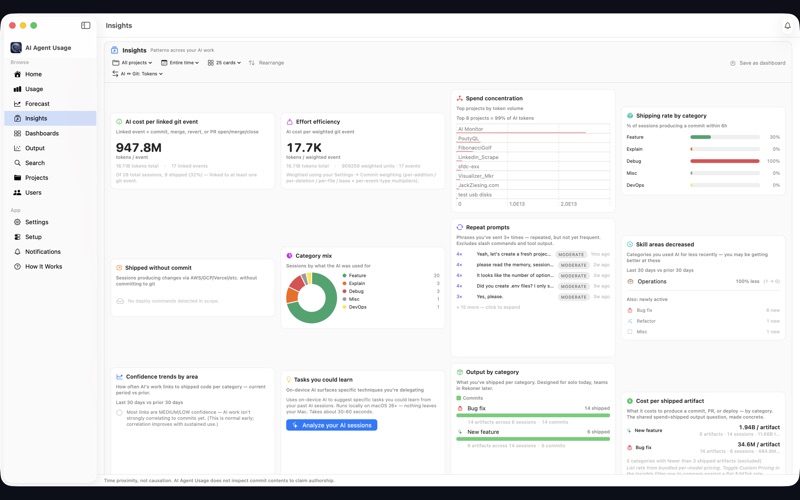This screenshot has height=500, width=800.
Task: Click the Category mix card icon
Action: [x=289, y=256]
